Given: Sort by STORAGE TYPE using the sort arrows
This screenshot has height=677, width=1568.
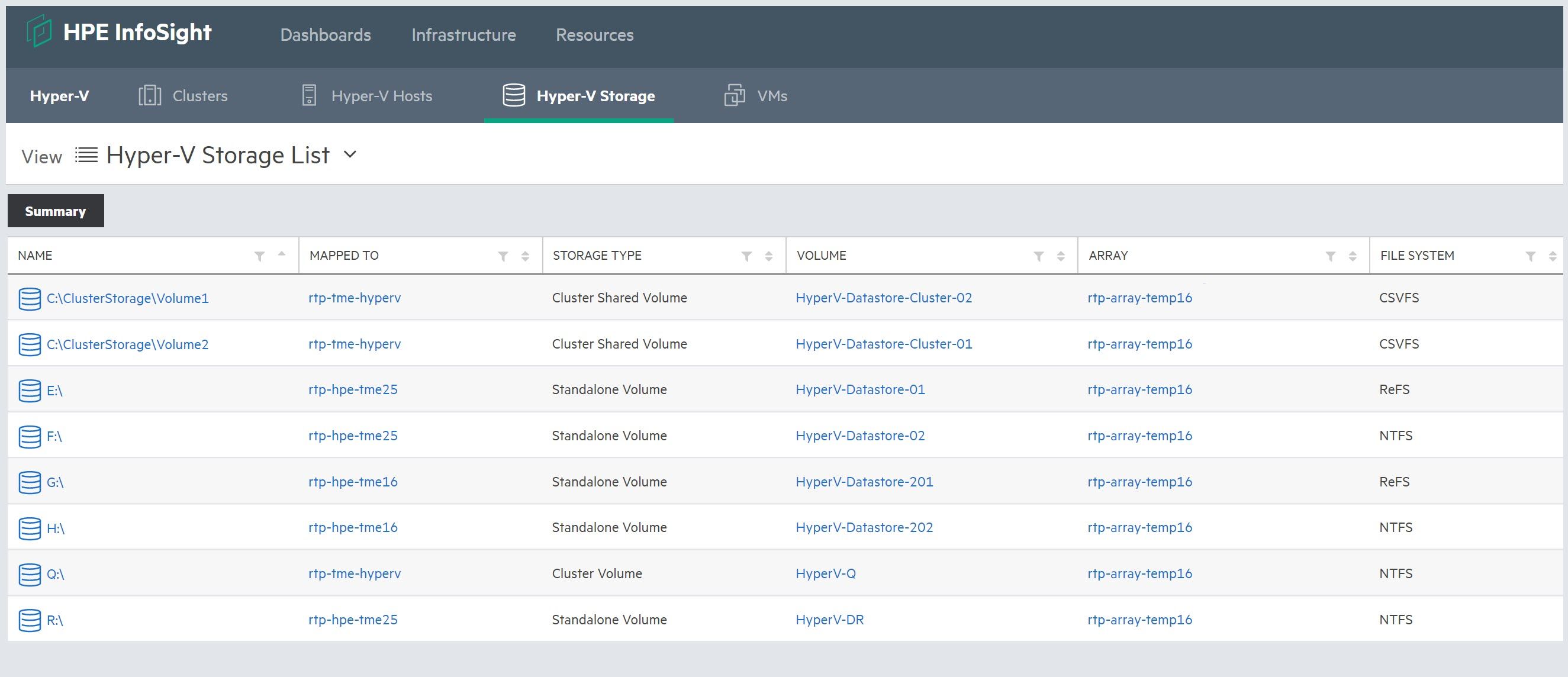Looking at the screenshot, I should [769, 256].
